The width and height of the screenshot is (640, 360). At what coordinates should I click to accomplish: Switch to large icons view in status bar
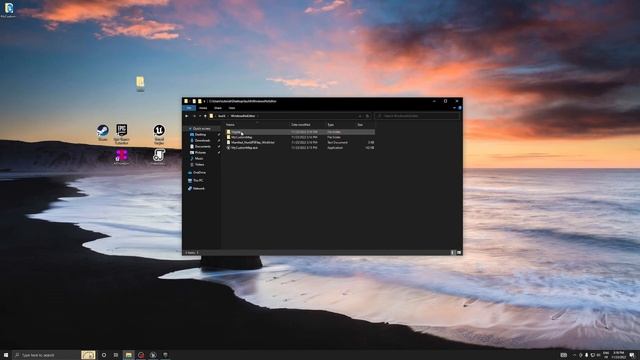(459, 253)
